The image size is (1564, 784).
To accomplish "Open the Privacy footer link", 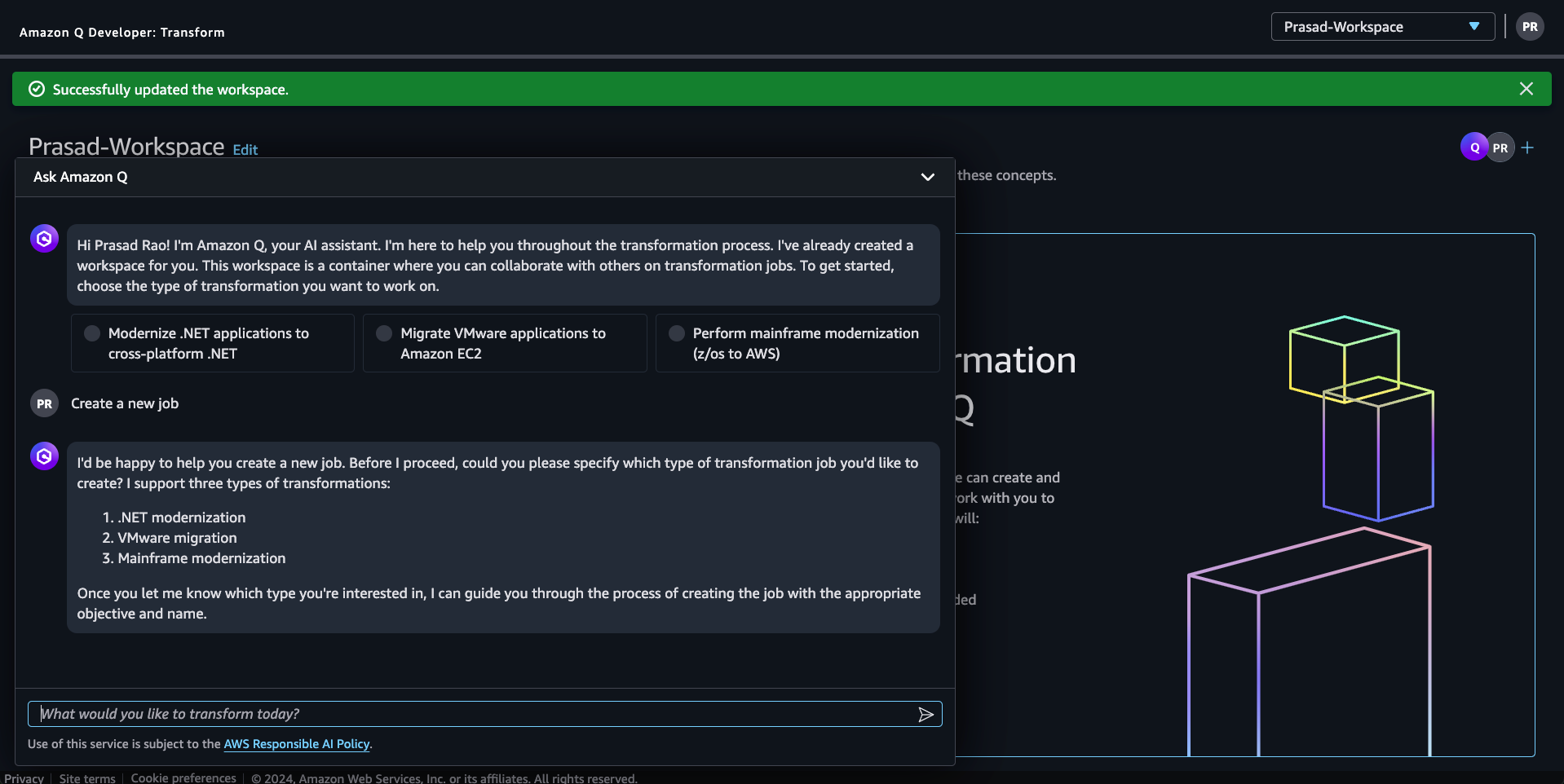I will point(24,778).
